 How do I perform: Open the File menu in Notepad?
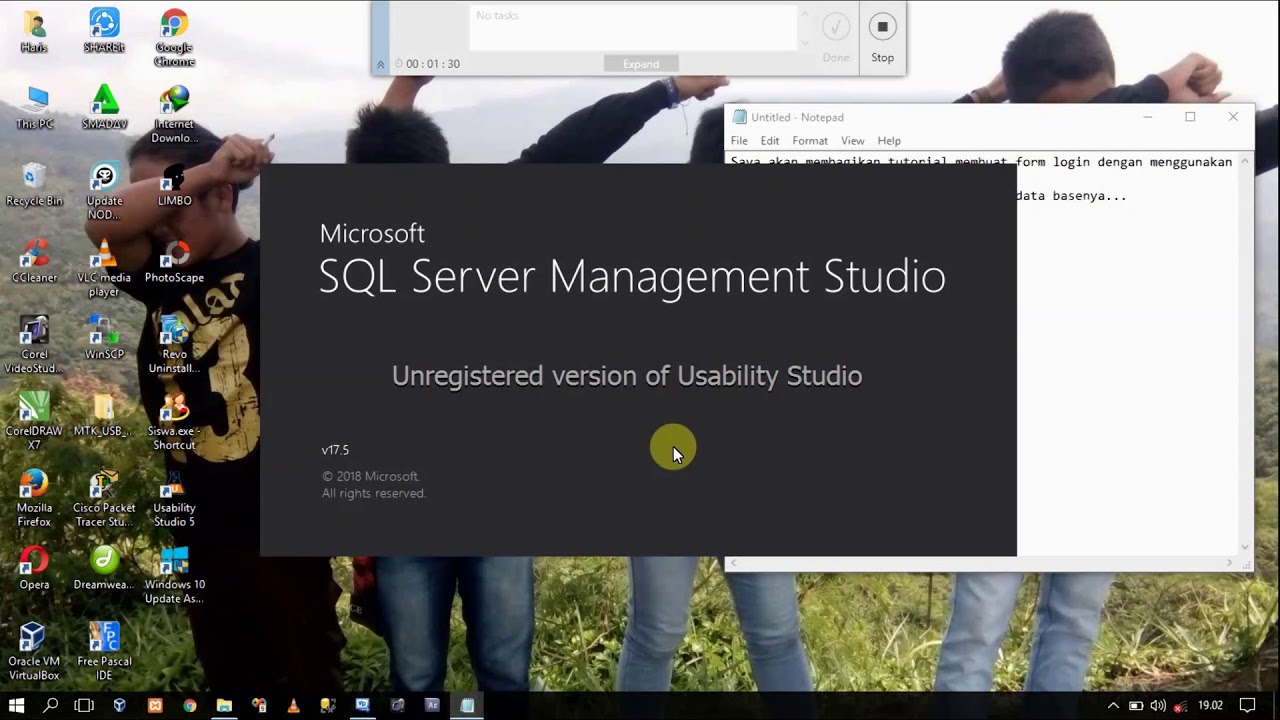point(739,141)
